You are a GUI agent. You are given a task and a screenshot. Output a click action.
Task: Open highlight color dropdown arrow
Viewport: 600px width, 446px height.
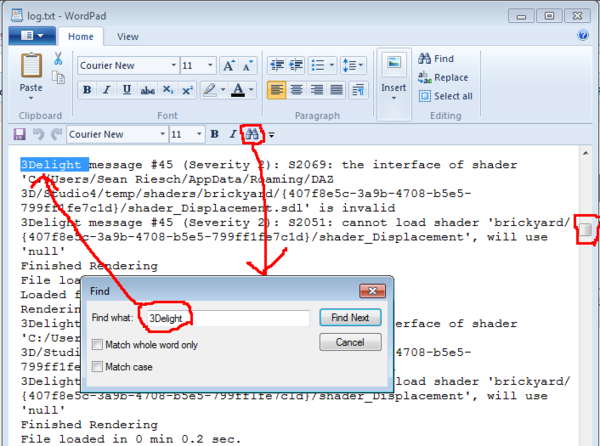223,90
